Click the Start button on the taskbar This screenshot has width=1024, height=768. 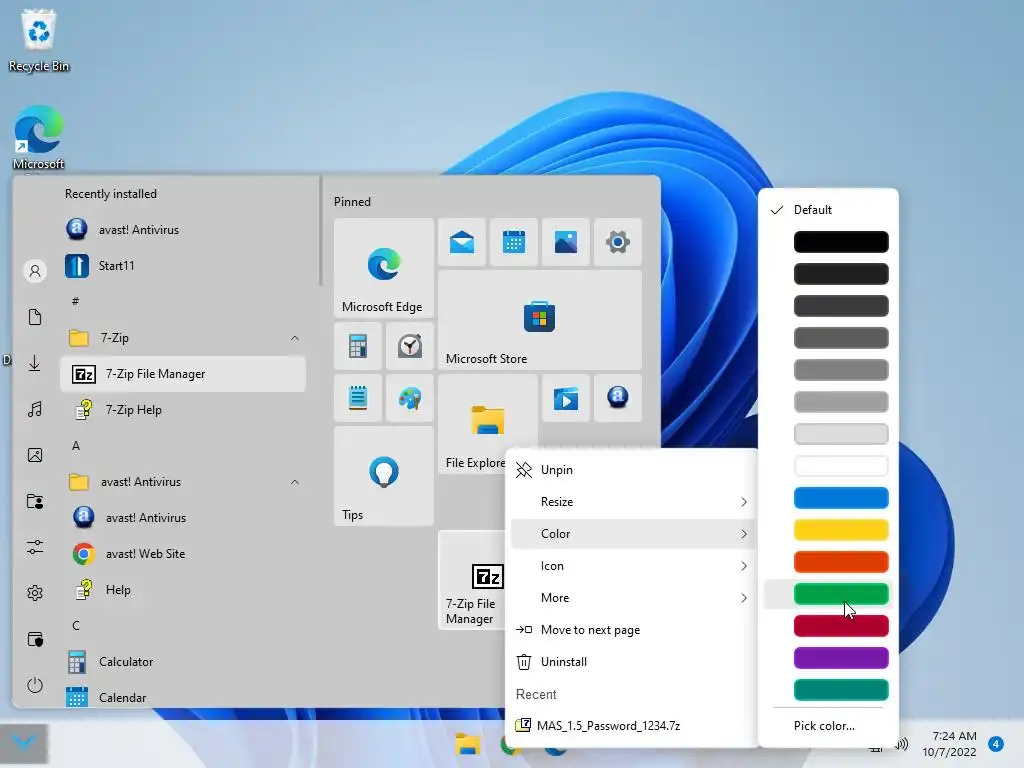click(x=24, y=743)
